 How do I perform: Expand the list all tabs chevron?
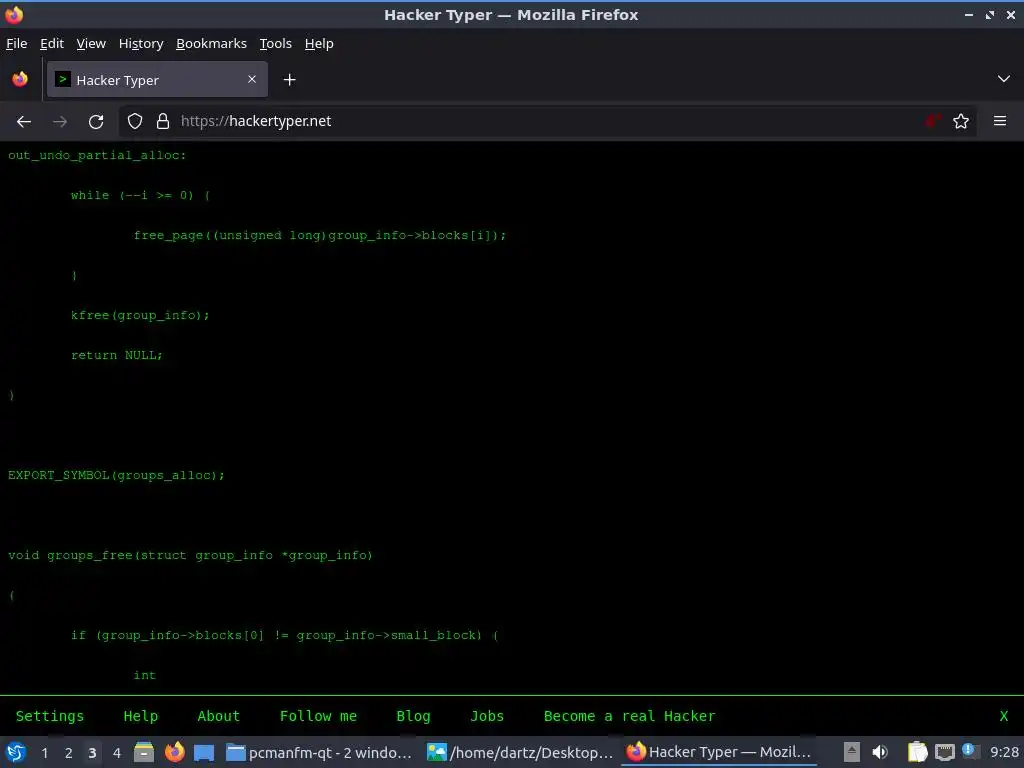[1004, 79]
